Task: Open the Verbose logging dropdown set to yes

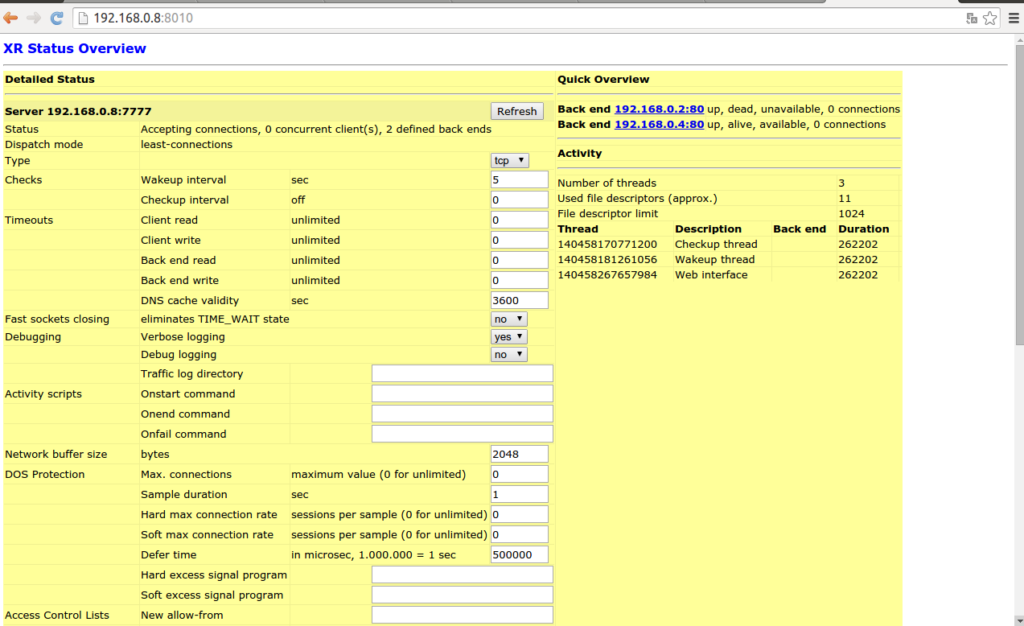Action: point(507,336)
